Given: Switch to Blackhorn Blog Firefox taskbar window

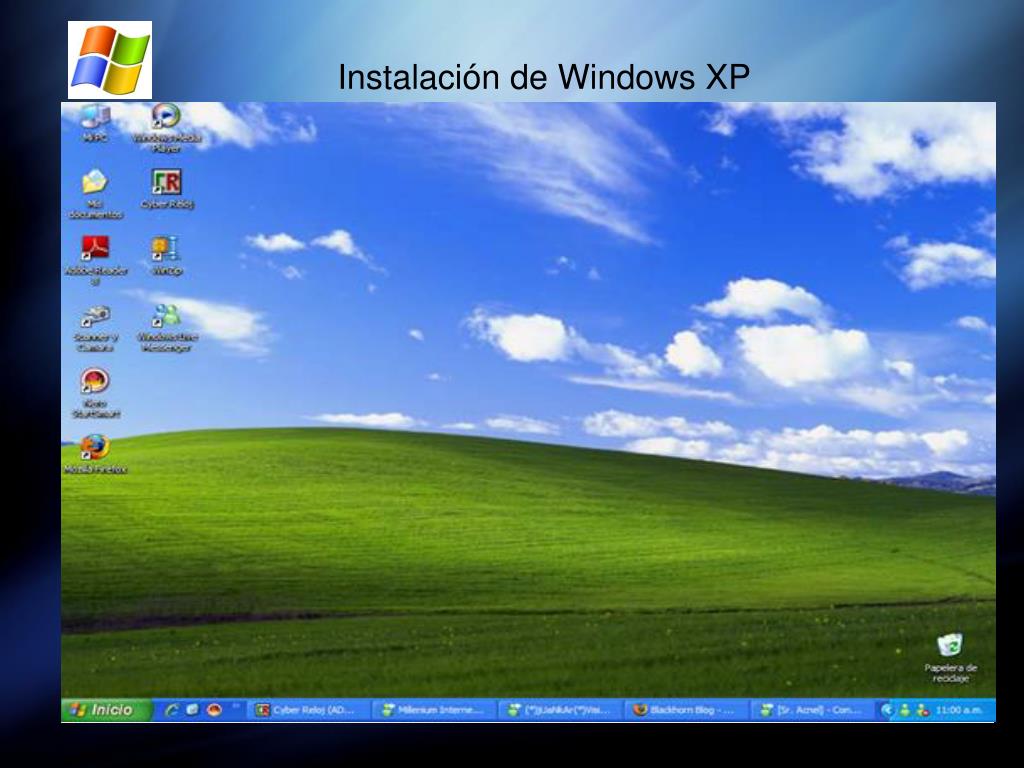Looking at the screenshot, I should tap(686, 710).
